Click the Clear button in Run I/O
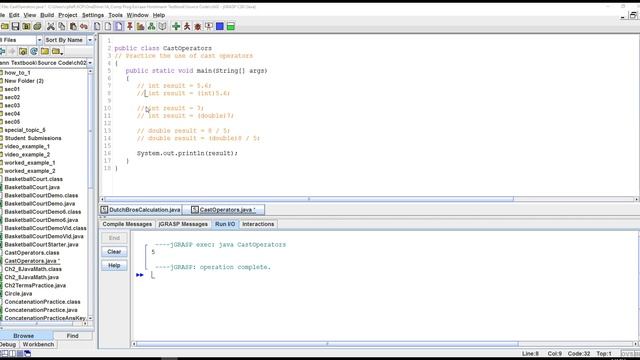 click(114, 252)
